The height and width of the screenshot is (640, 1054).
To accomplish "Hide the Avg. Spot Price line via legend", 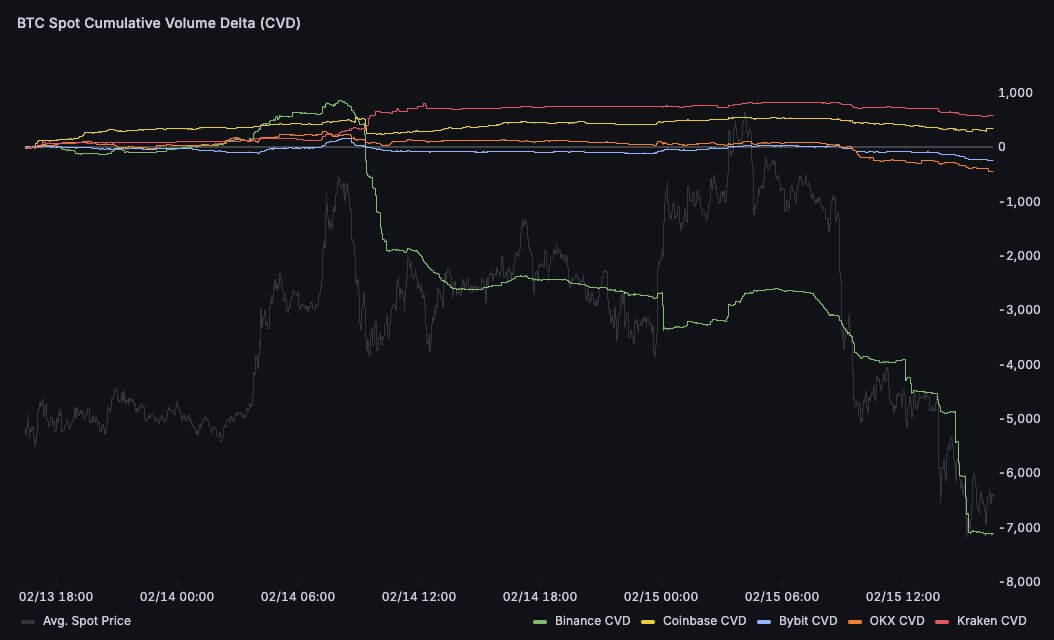I will pos(75,620).
